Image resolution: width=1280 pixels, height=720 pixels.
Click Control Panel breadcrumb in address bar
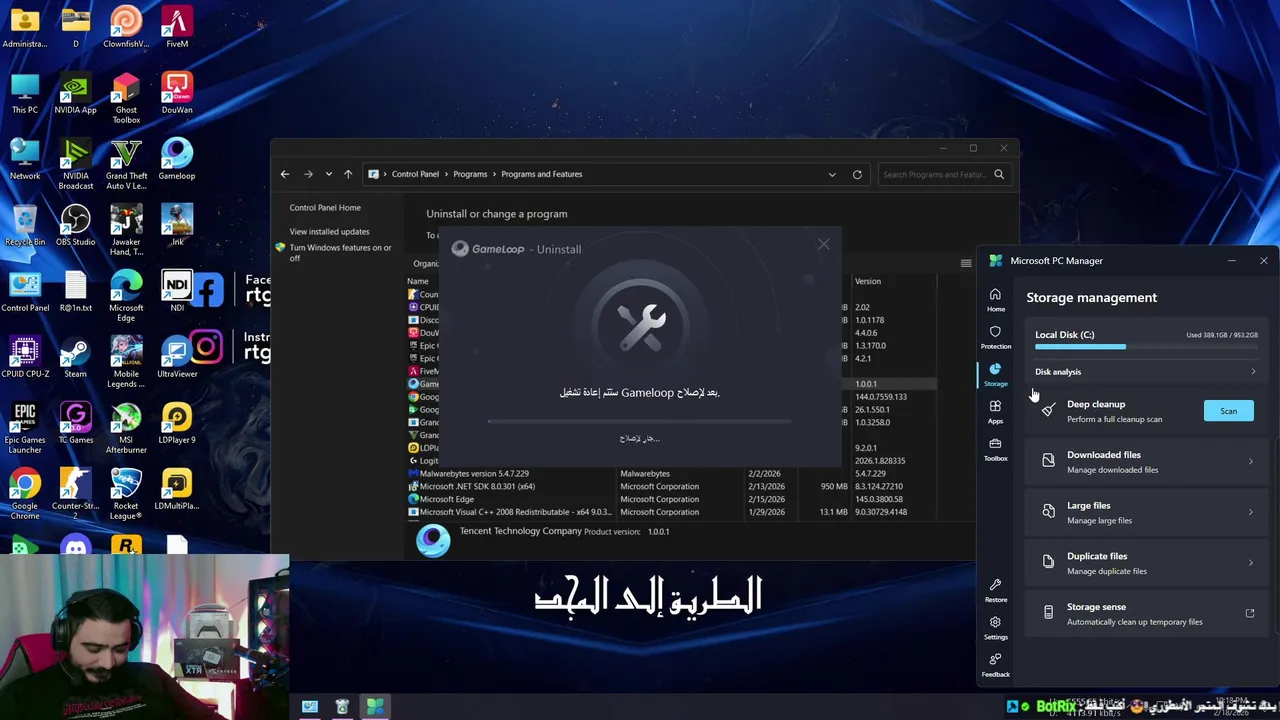coord(415,174)
